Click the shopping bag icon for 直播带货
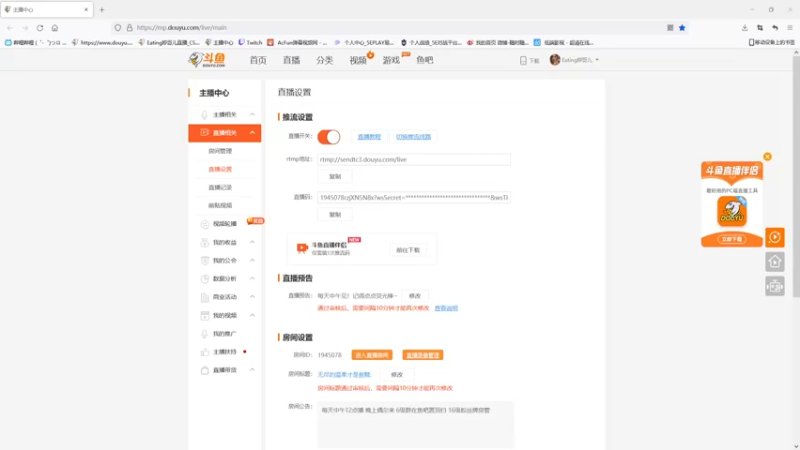 [x=205, y=370]
